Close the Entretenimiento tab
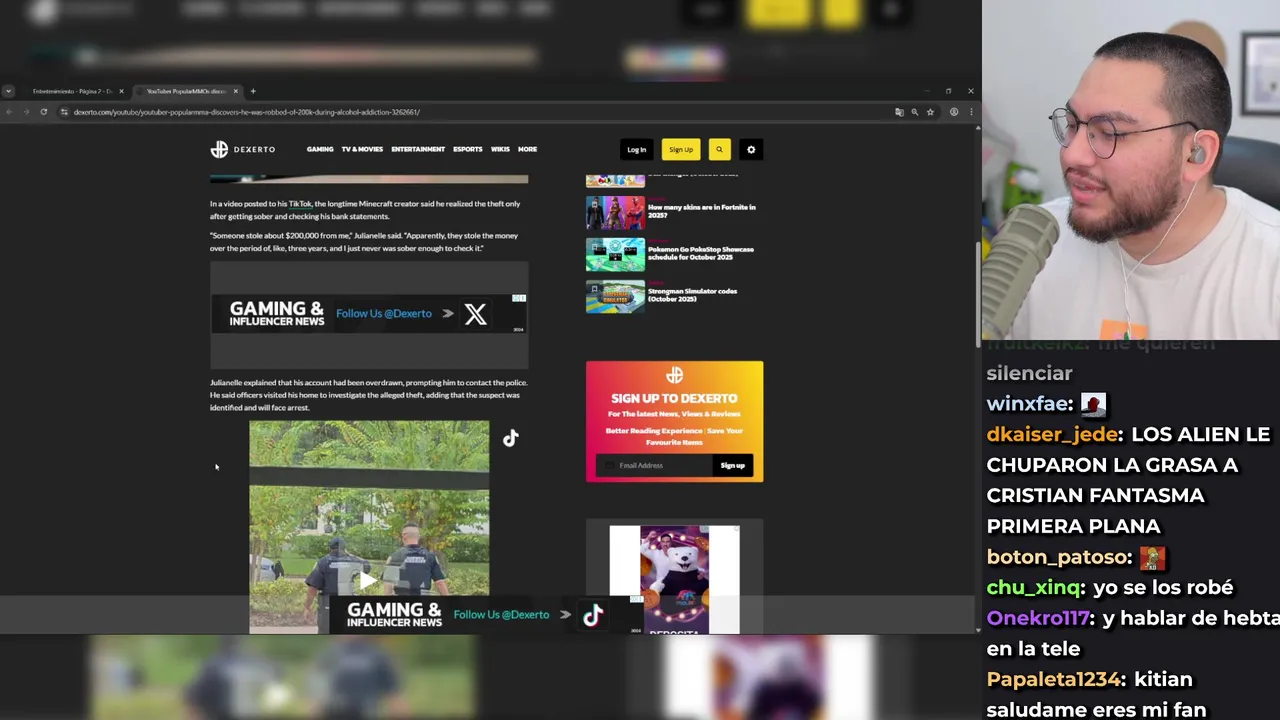Image resolution: width=1280 pixels, height=720 pixels. (121, 91)
